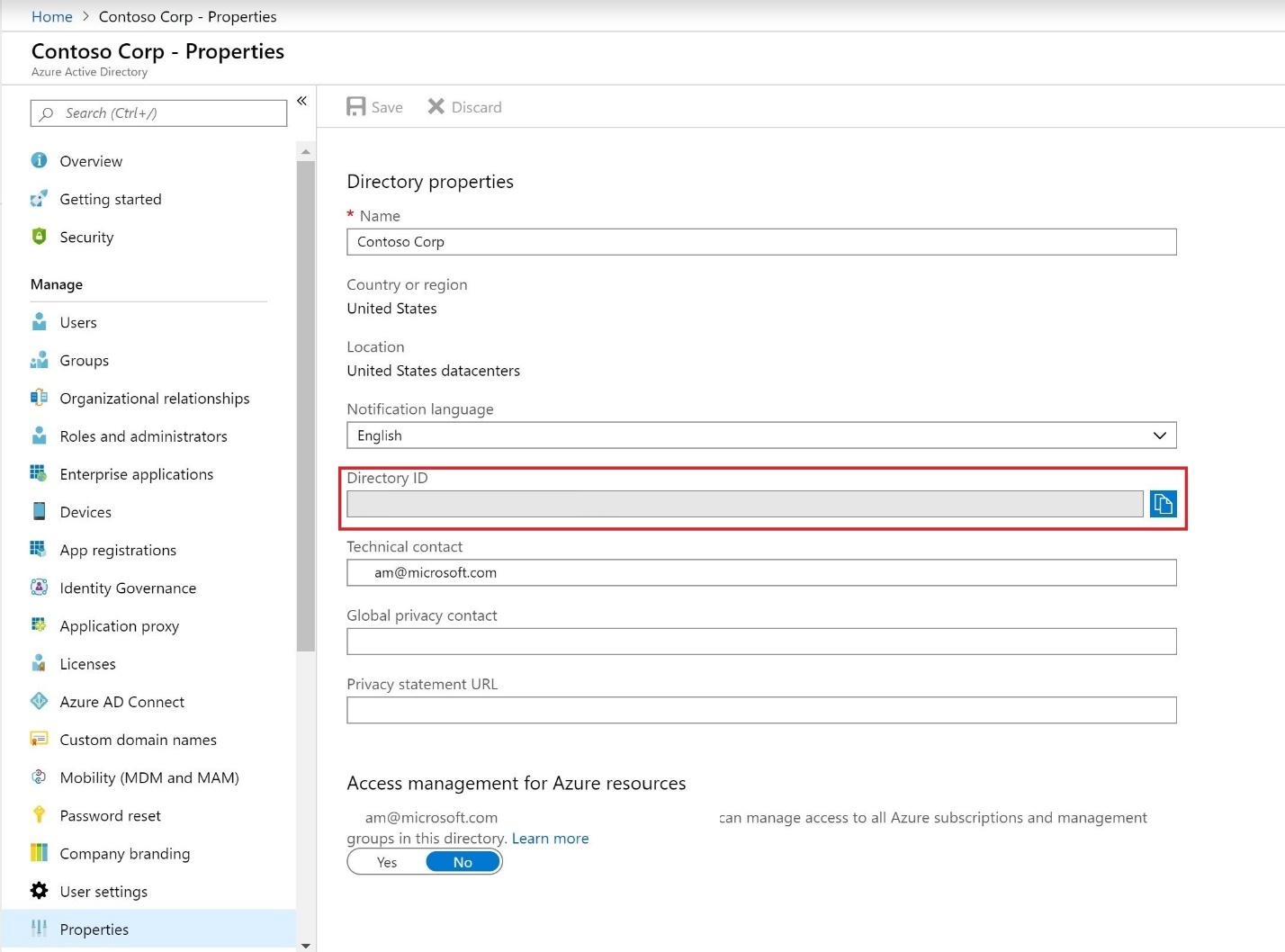Viewport: 1285px width, 952px height.
Task: Click the Discard X icon
Action: (x=436, y=107)
